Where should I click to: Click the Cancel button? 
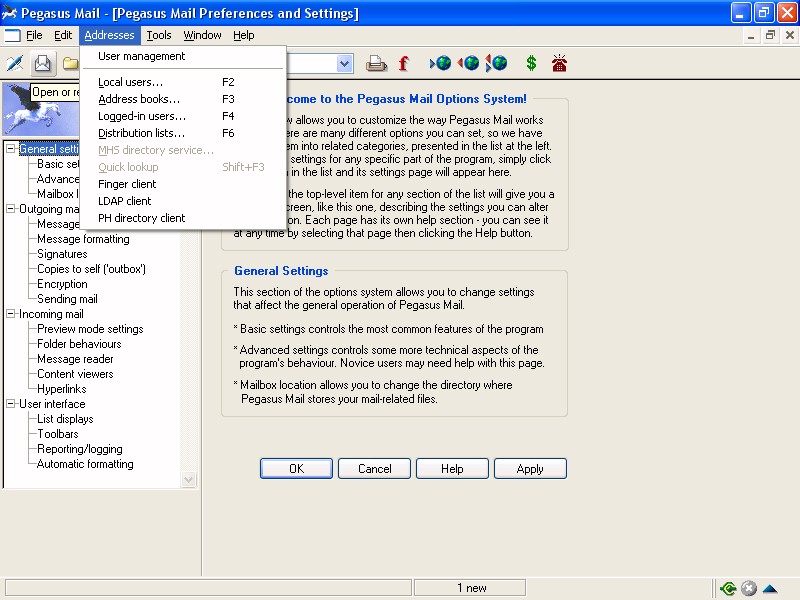pos(374,468)
